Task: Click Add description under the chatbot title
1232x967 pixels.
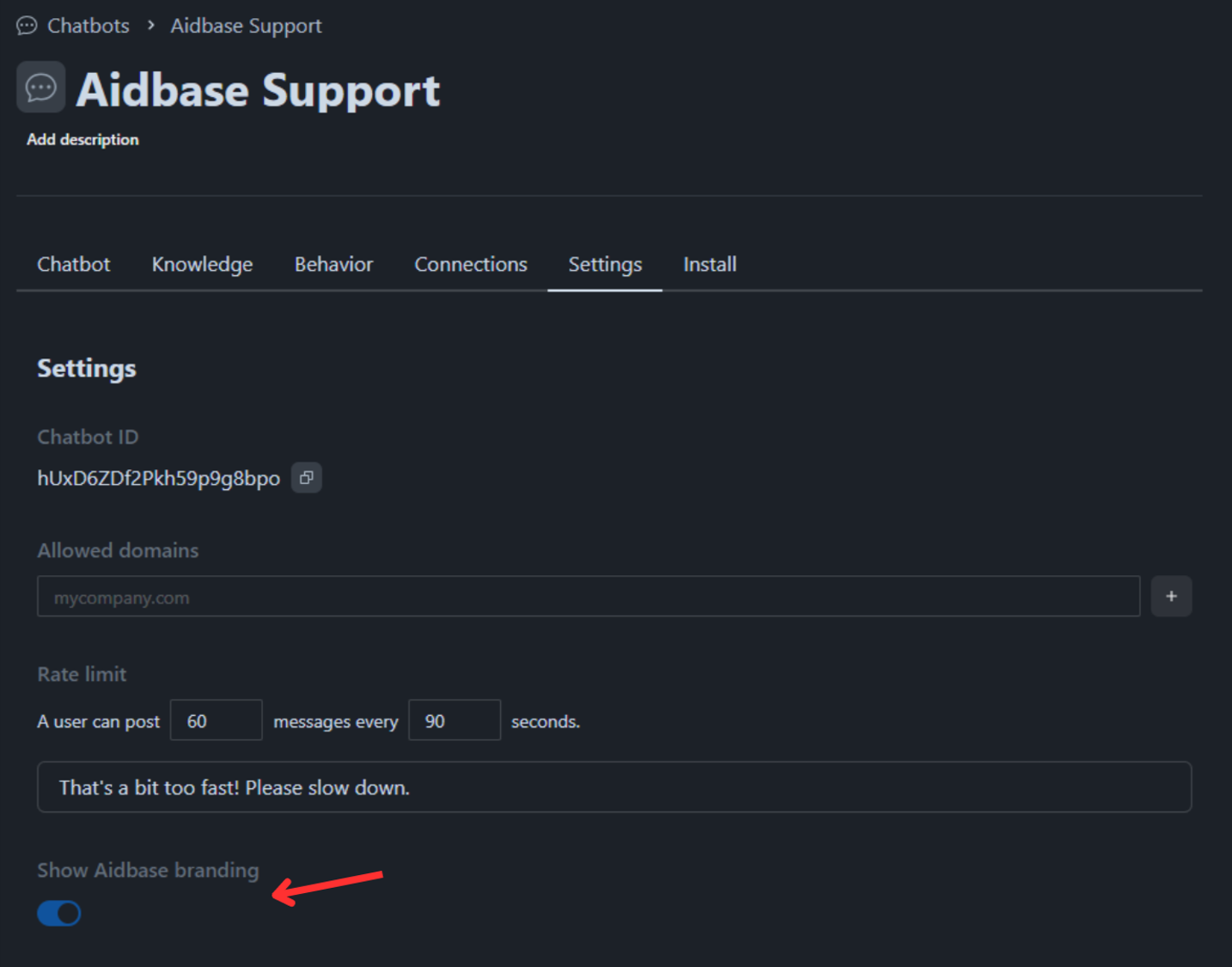Action: pos(82,138)
